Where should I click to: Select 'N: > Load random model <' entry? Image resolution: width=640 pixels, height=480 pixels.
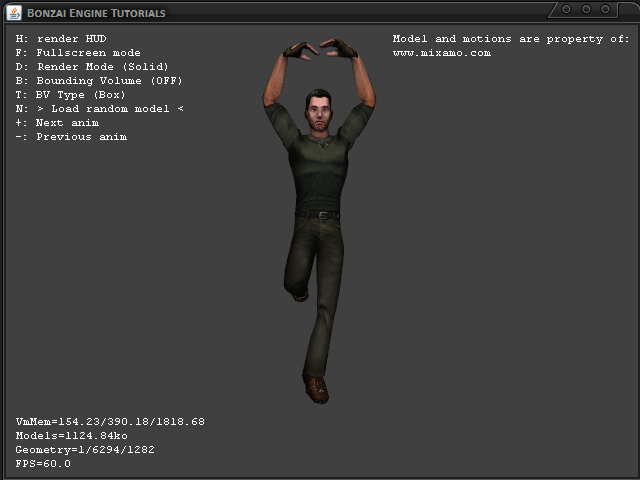click(100, 109)
